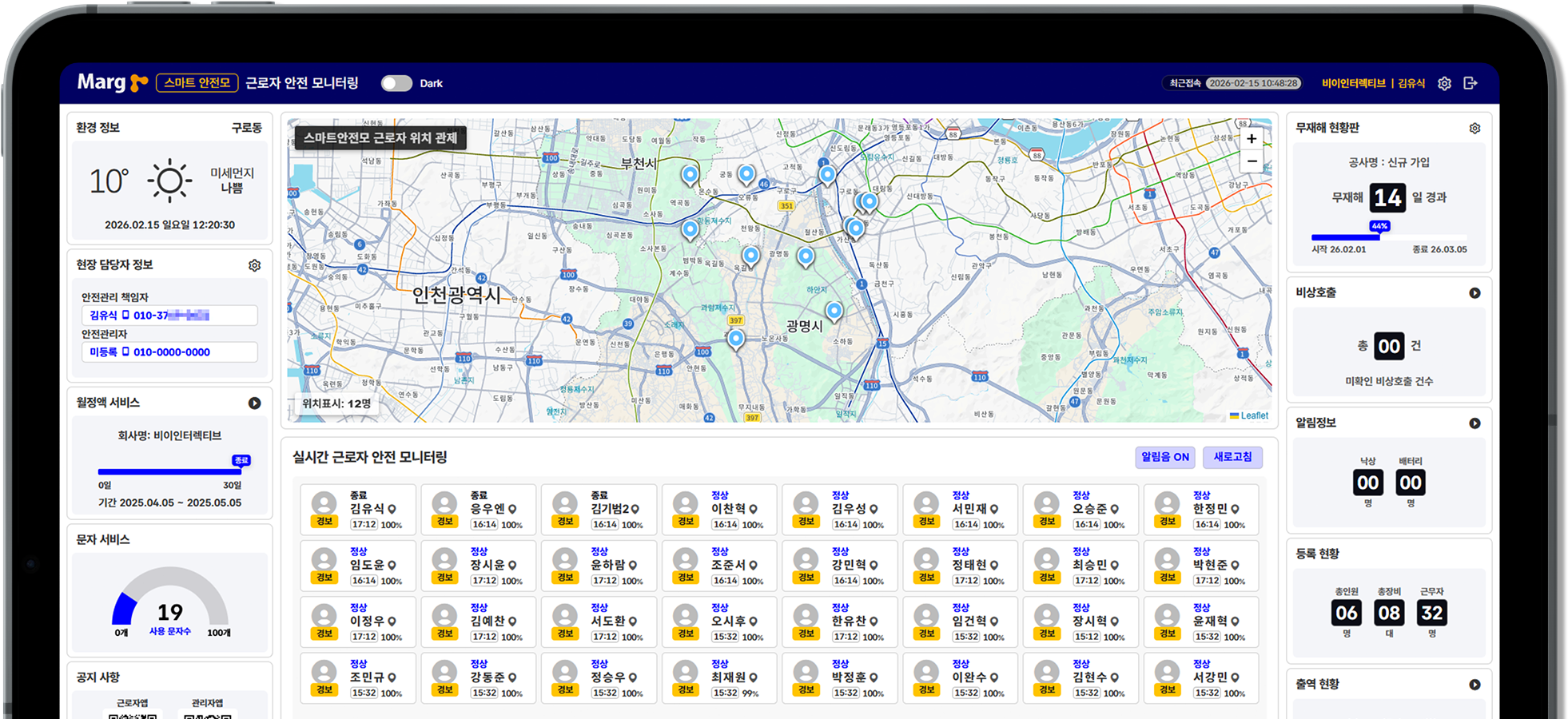Turn off 알림음 ON toggle button
Viewport: 1568px width, 719px height.
tap(1164, 457)
